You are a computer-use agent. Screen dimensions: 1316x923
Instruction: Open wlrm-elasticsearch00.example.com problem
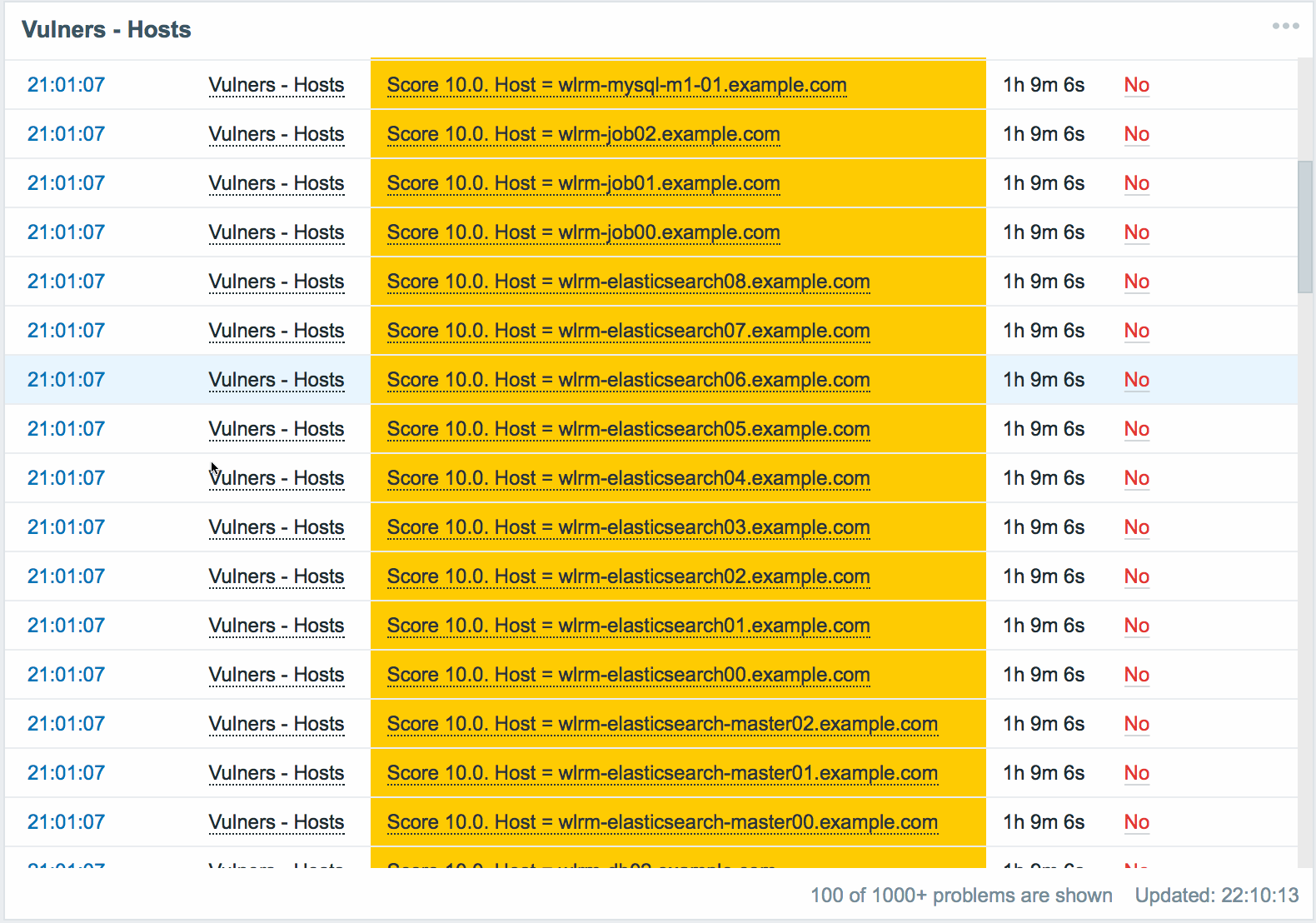[628, 675]
